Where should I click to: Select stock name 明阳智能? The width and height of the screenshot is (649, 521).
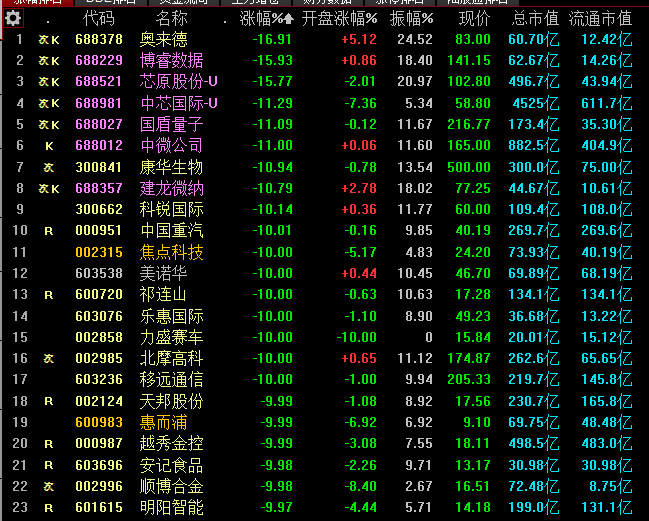[x=171, y=507]
